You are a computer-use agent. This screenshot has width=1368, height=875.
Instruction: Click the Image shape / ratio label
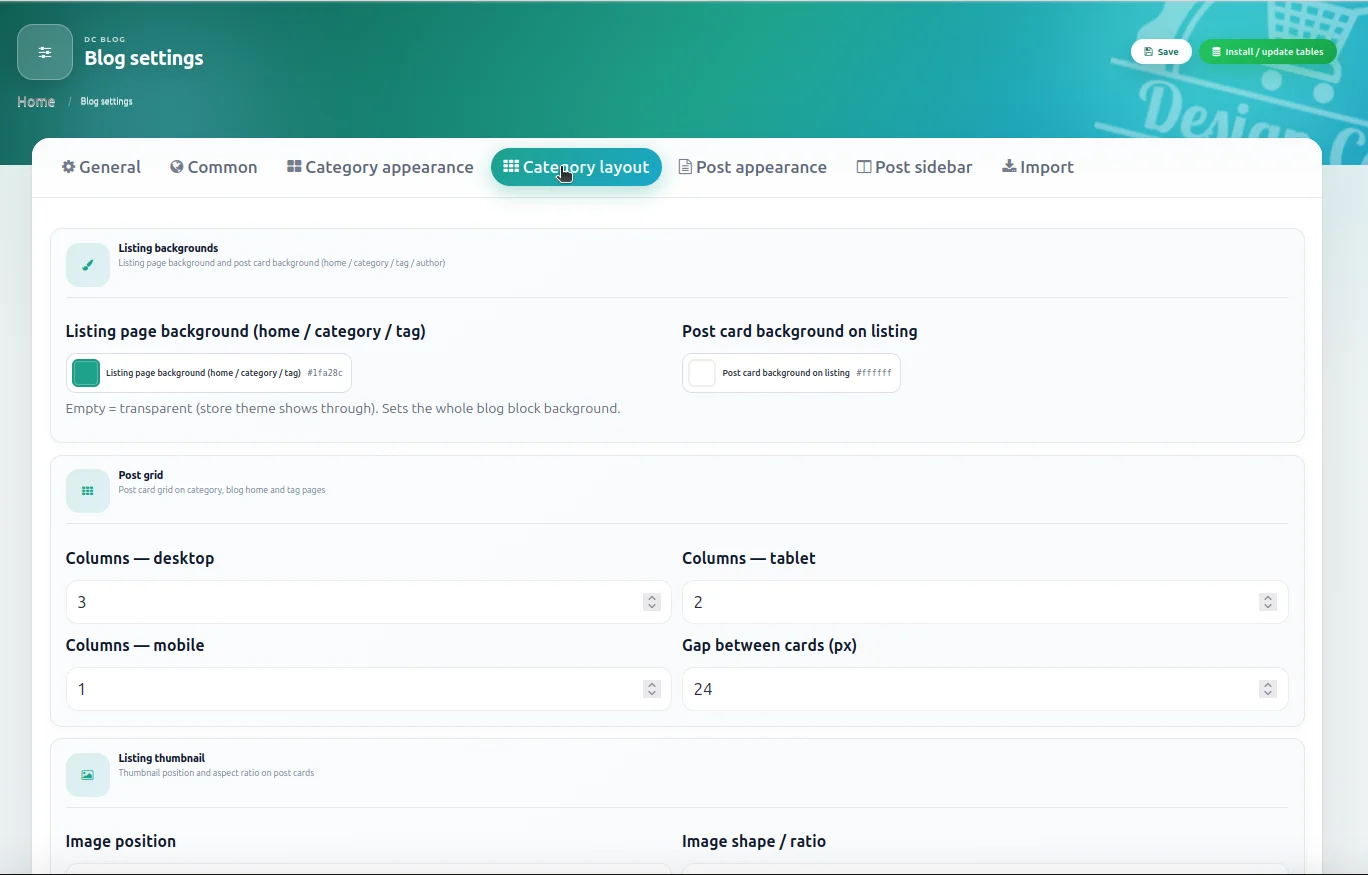click(x=754, y=841)
